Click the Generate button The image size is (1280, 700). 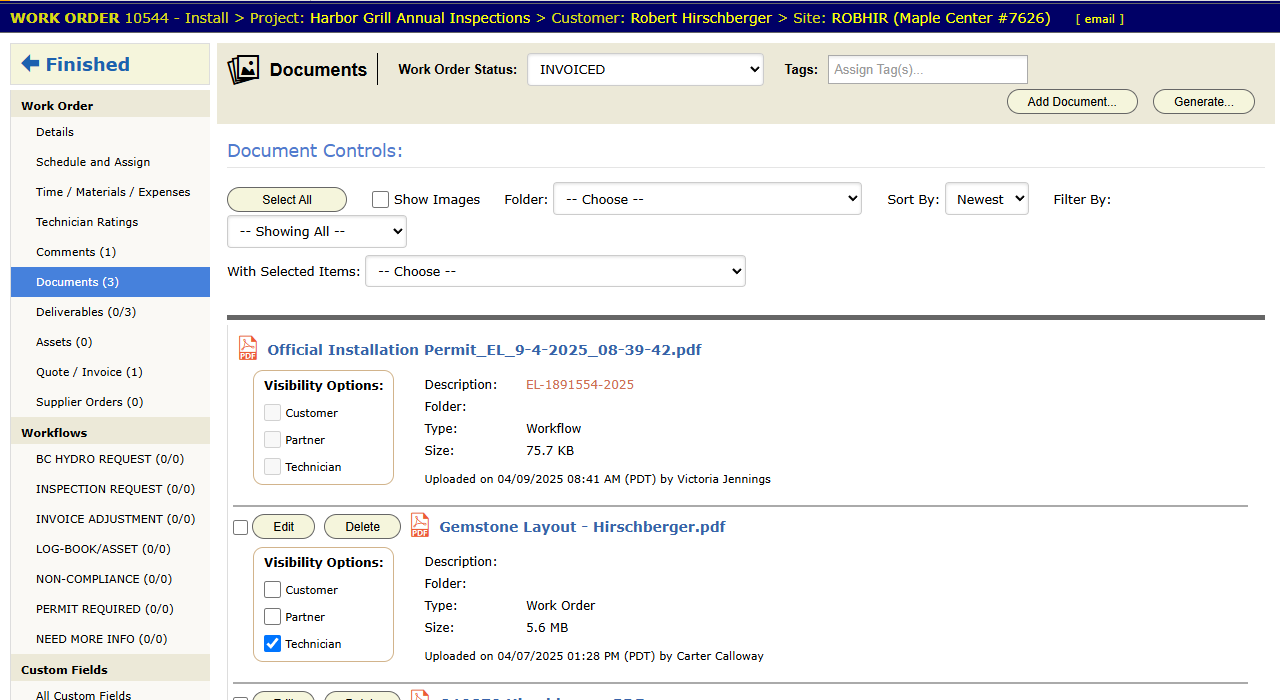pyautogui.click(x=1204, y=101)
